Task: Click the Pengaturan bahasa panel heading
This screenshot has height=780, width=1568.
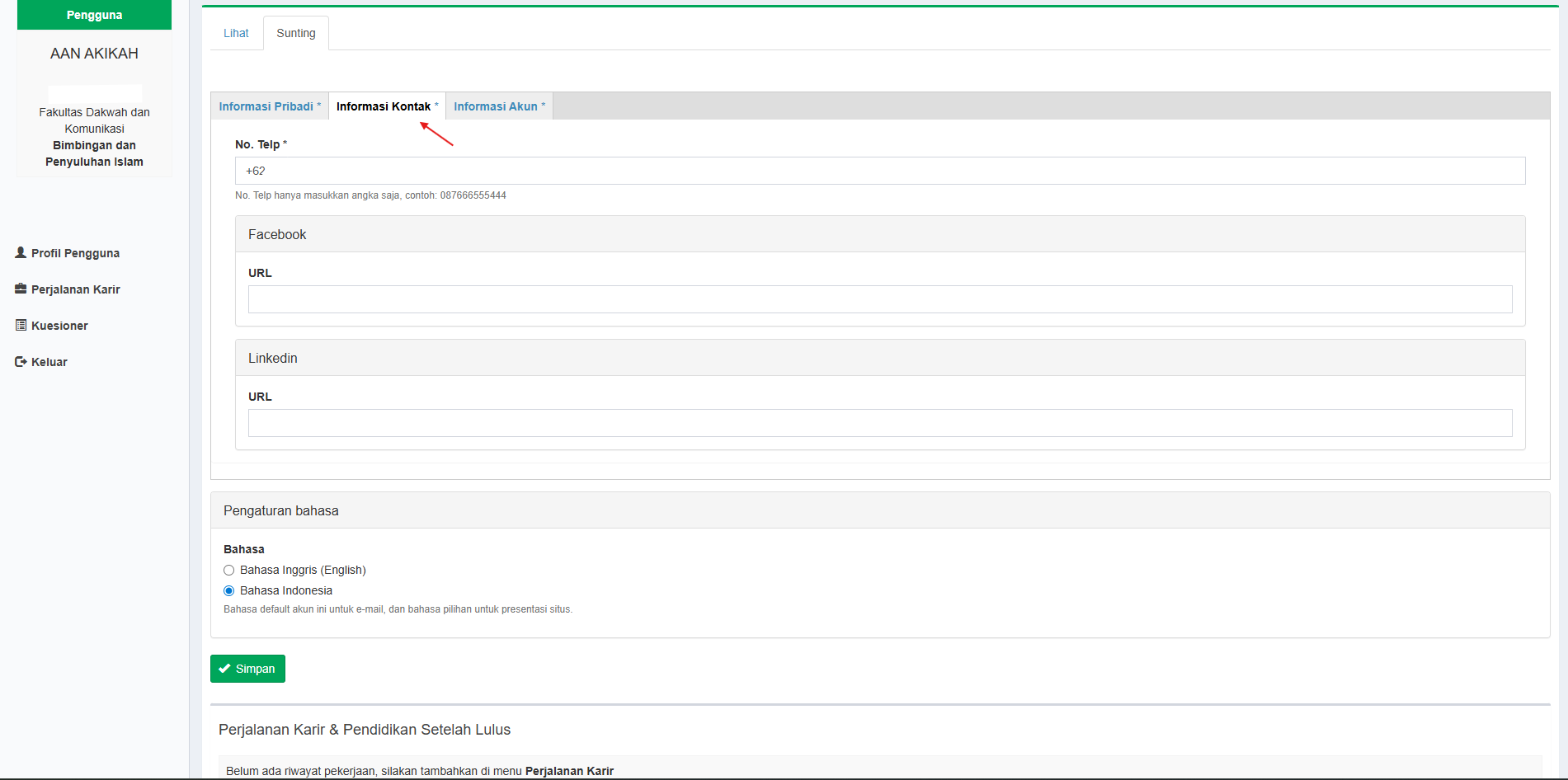Action: coord(281,510)
